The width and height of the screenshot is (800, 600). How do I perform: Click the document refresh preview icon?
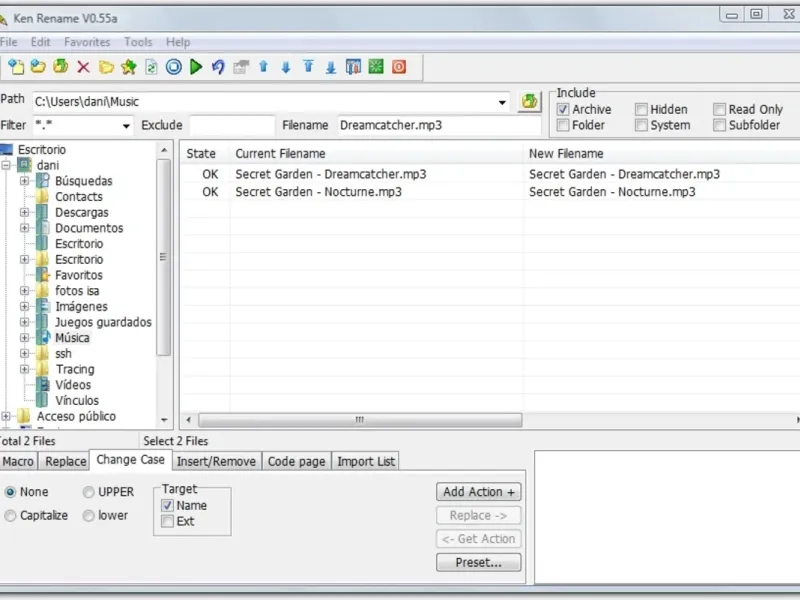click(x=151, y=67)
